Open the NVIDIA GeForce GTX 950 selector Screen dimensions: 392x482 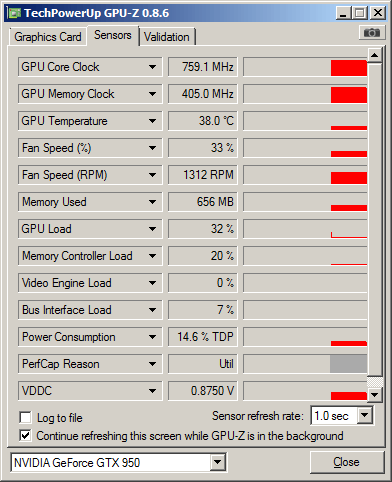point(119,463)
